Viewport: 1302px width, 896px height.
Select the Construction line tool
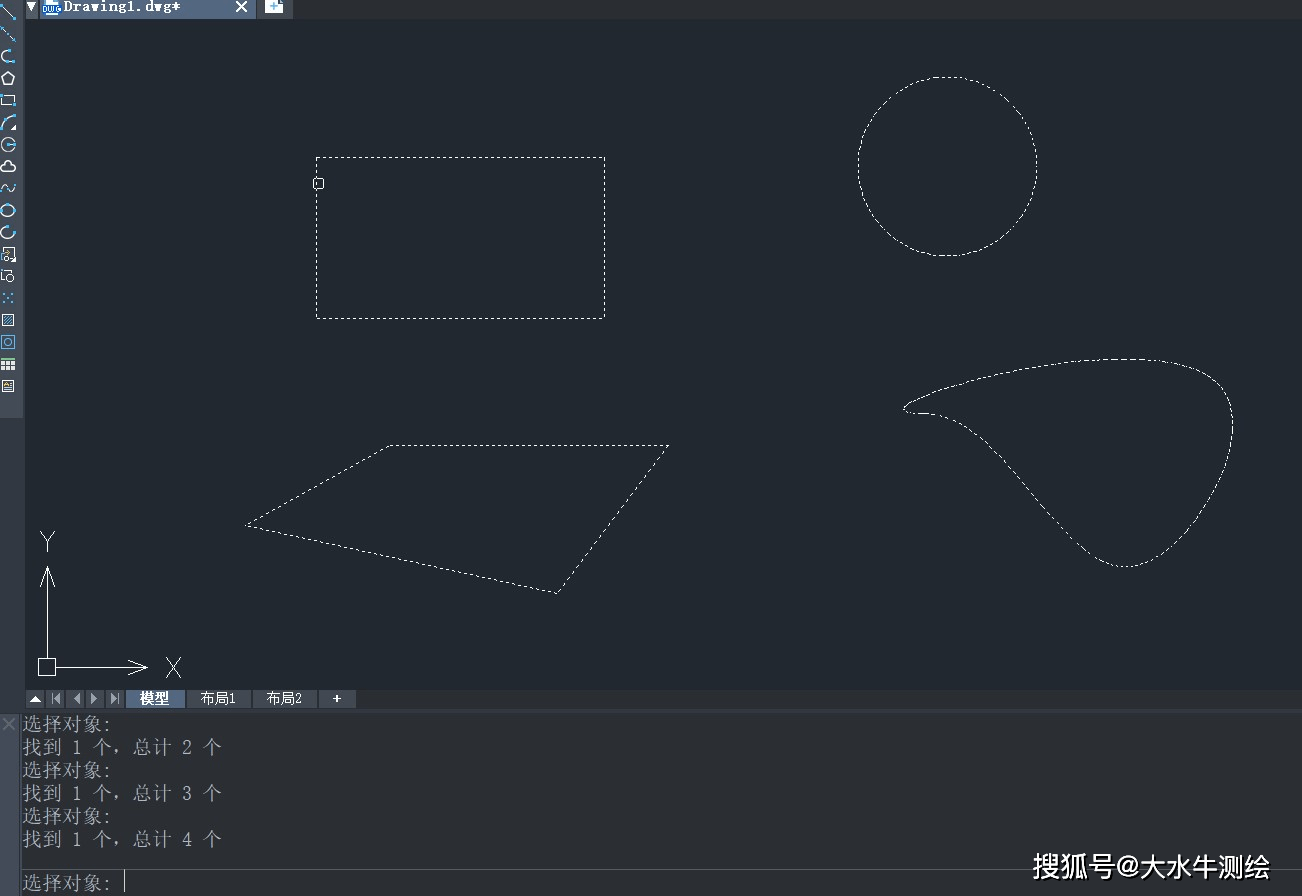tap(8, 34)
